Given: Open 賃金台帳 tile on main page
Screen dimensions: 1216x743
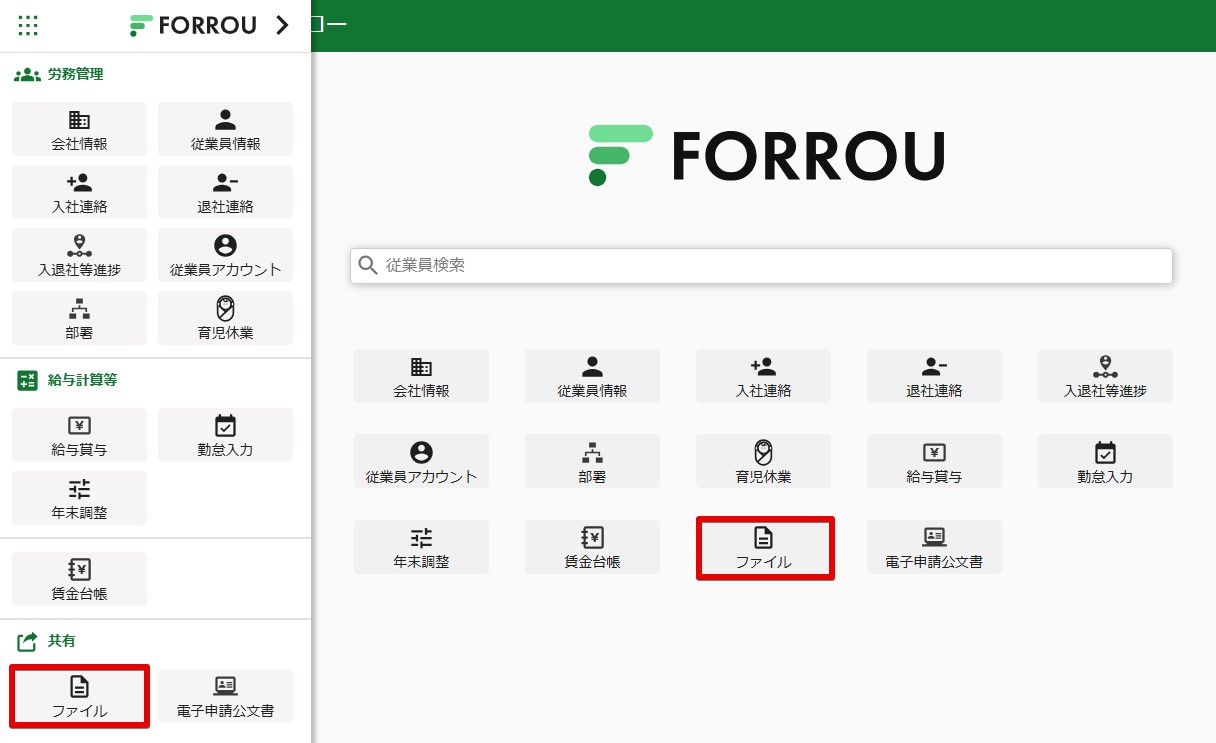Looking at the screenshot, I should [x=592, y=547].
